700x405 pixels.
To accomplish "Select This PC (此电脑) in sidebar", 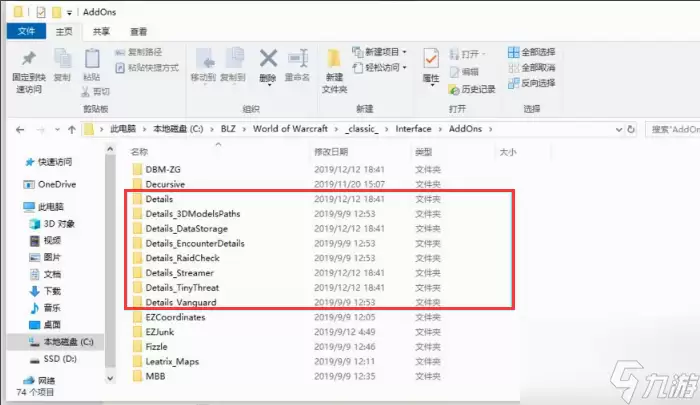I will (44, 207).
